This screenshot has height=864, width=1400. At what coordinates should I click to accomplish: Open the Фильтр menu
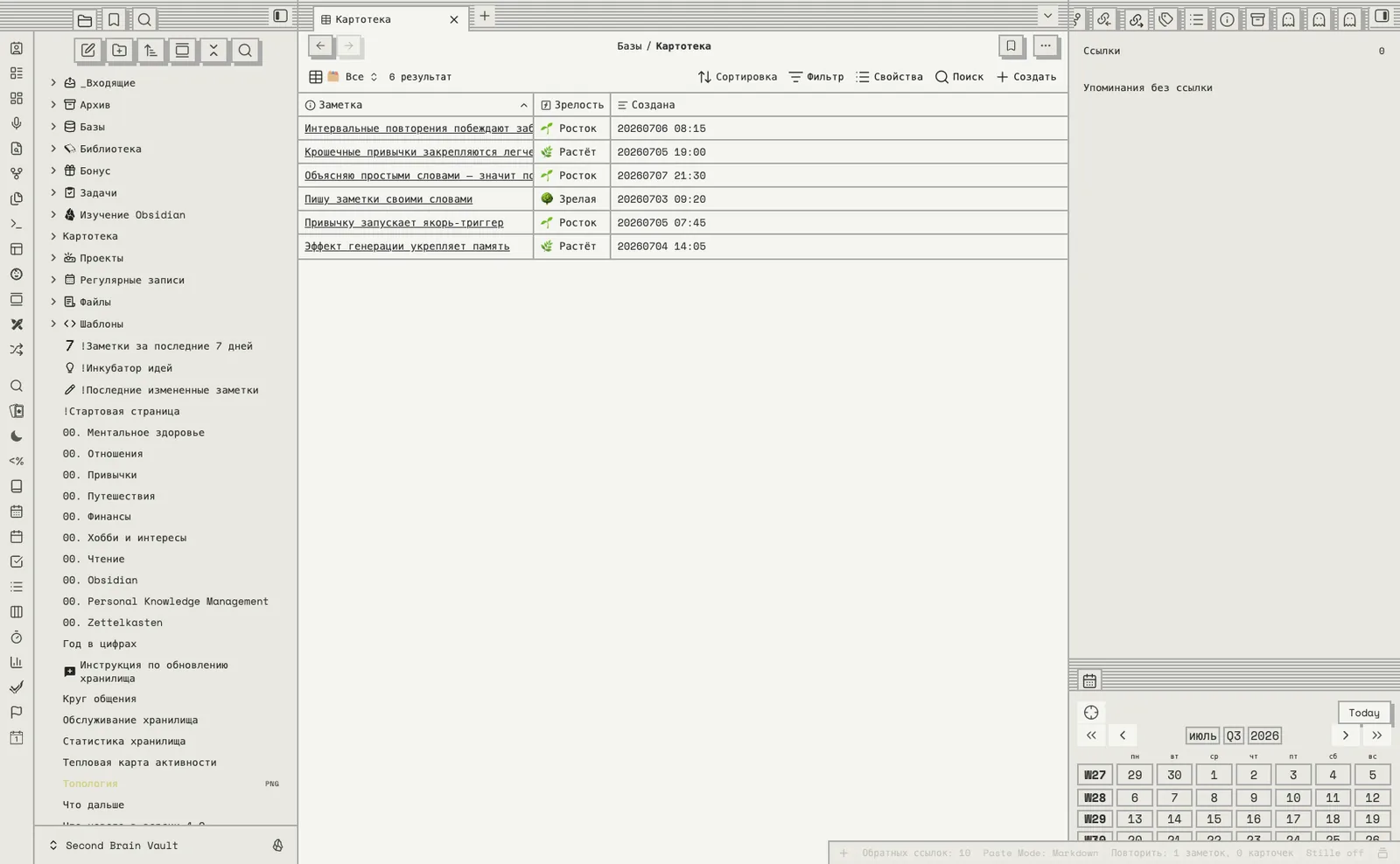point(815,77)
